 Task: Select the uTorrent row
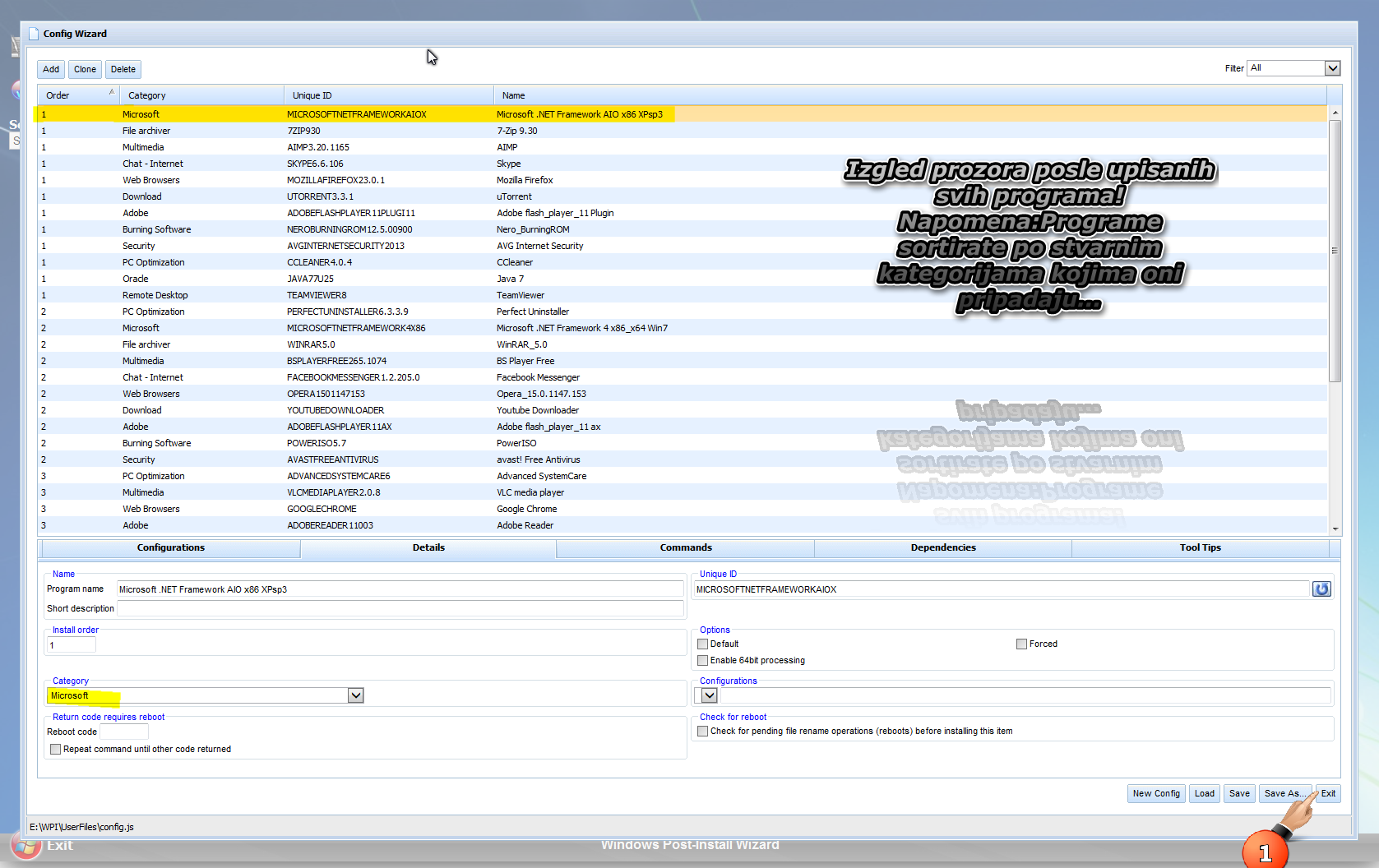point(683,196)
